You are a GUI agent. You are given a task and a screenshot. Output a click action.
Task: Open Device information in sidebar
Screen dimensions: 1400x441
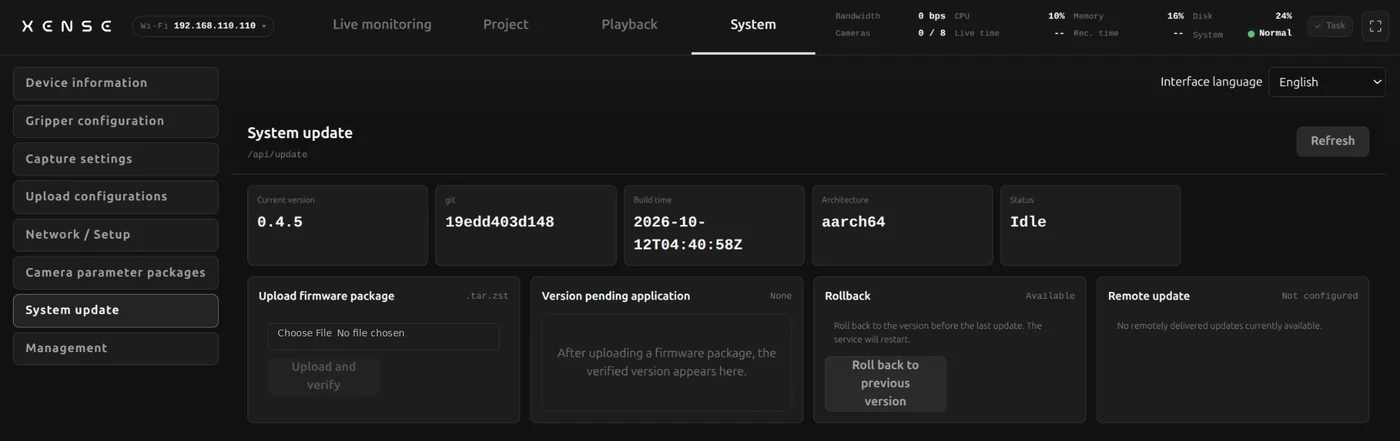point(116,83)
